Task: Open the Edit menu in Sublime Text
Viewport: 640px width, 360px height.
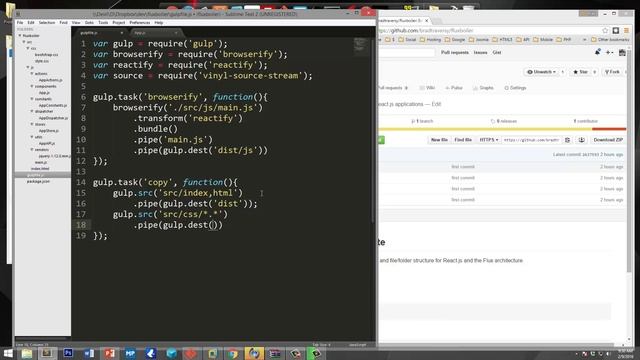Action: [x=31, y=23]
